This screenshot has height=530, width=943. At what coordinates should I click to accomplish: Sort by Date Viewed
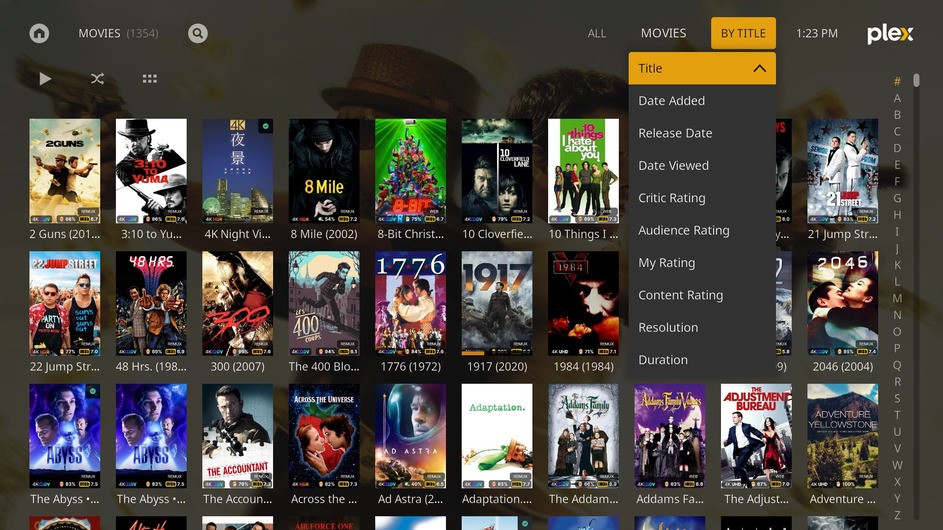click(702, 165)
